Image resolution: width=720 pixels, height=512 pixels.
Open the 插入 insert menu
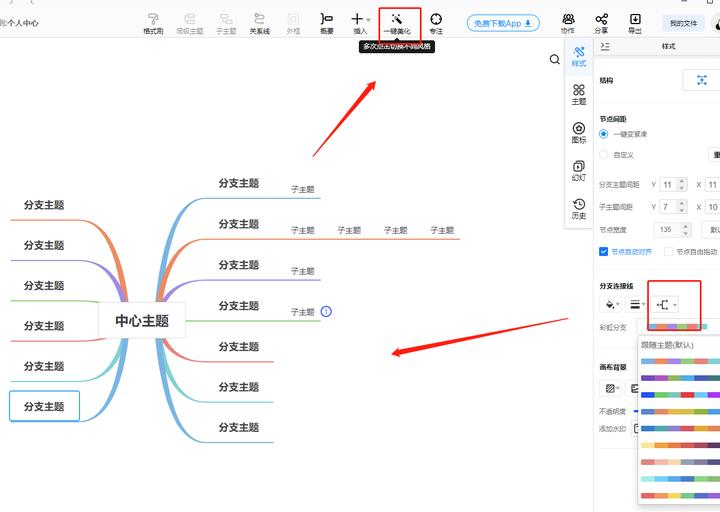pos(360,23)
